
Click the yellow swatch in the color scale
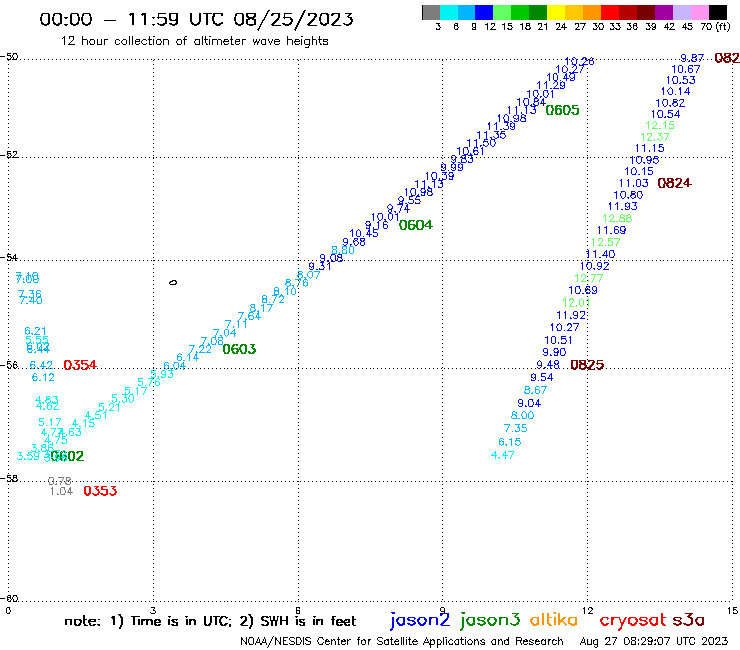click(x=556, y=12)
